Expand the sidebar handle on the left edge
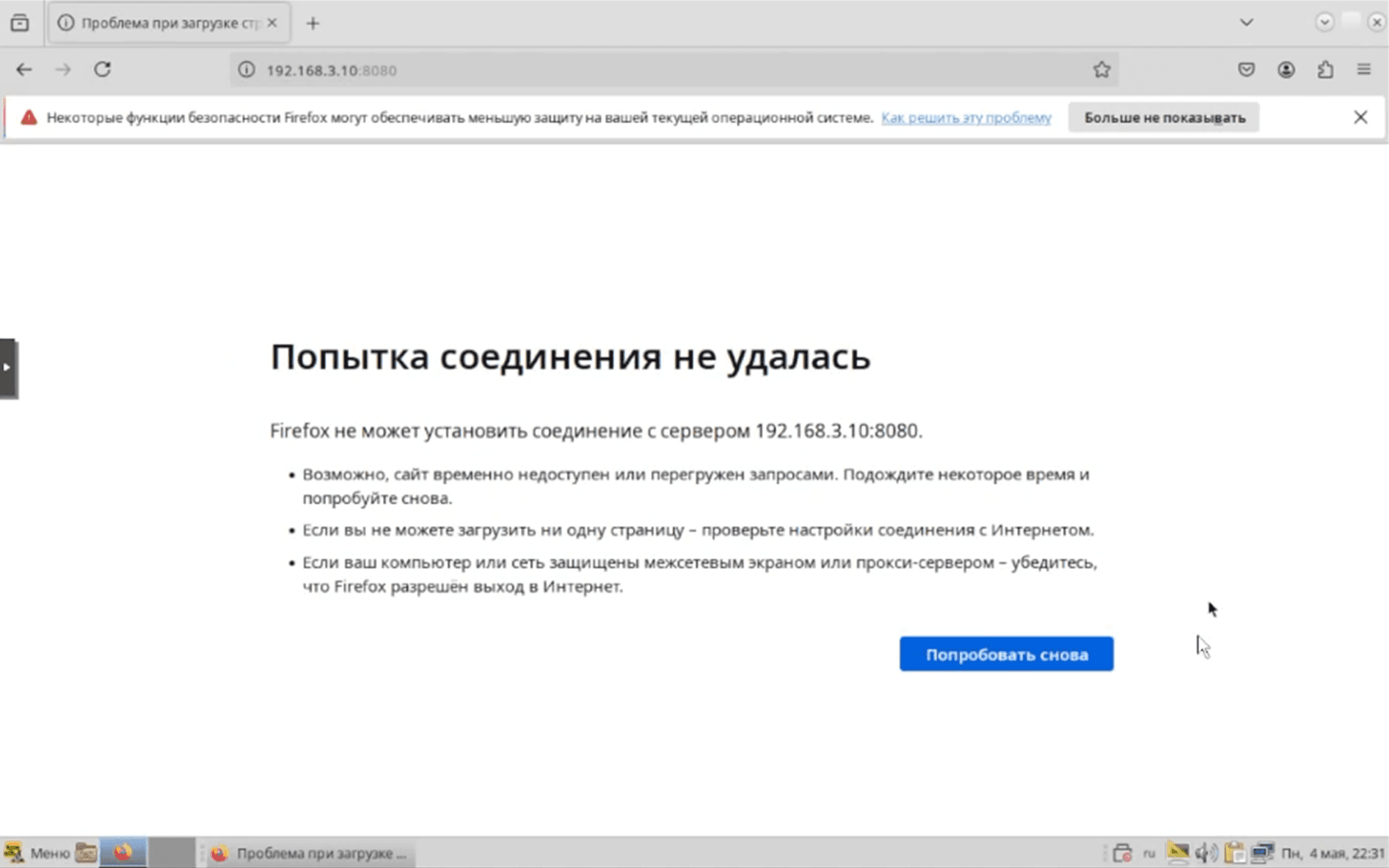Screen dimensions: 1389x868 [x=8, y=368]
